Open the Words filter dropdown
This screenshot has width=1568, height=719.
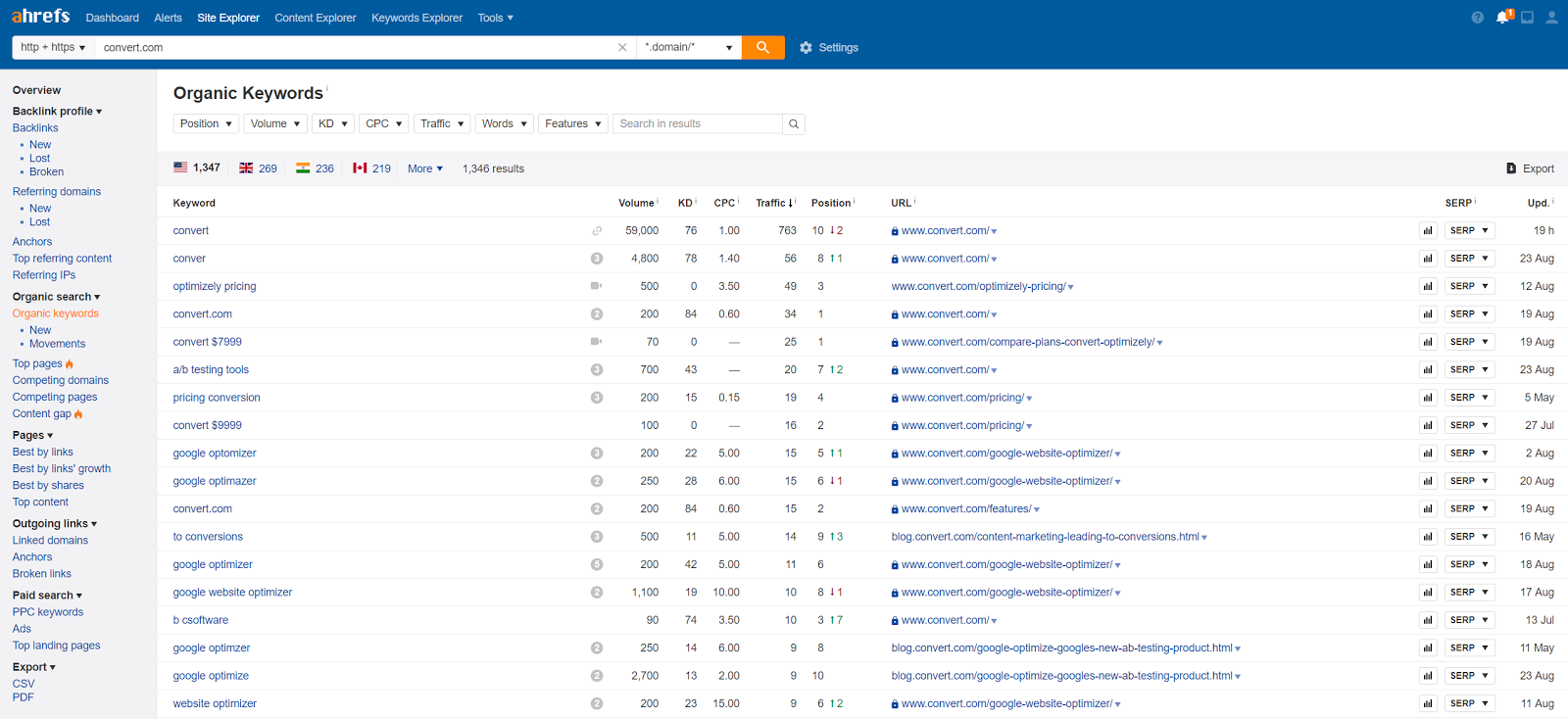pos(505,123)
